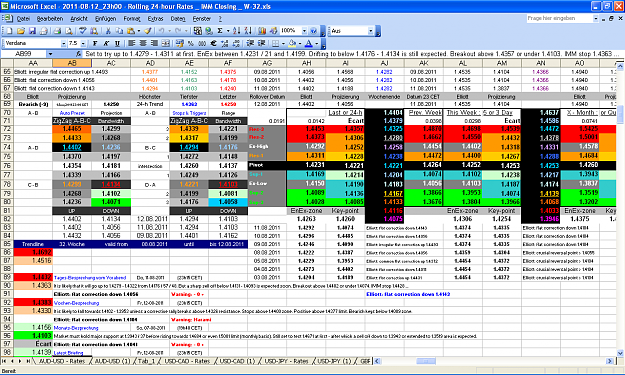Cut selection with the scissors icon

(108, 31)
